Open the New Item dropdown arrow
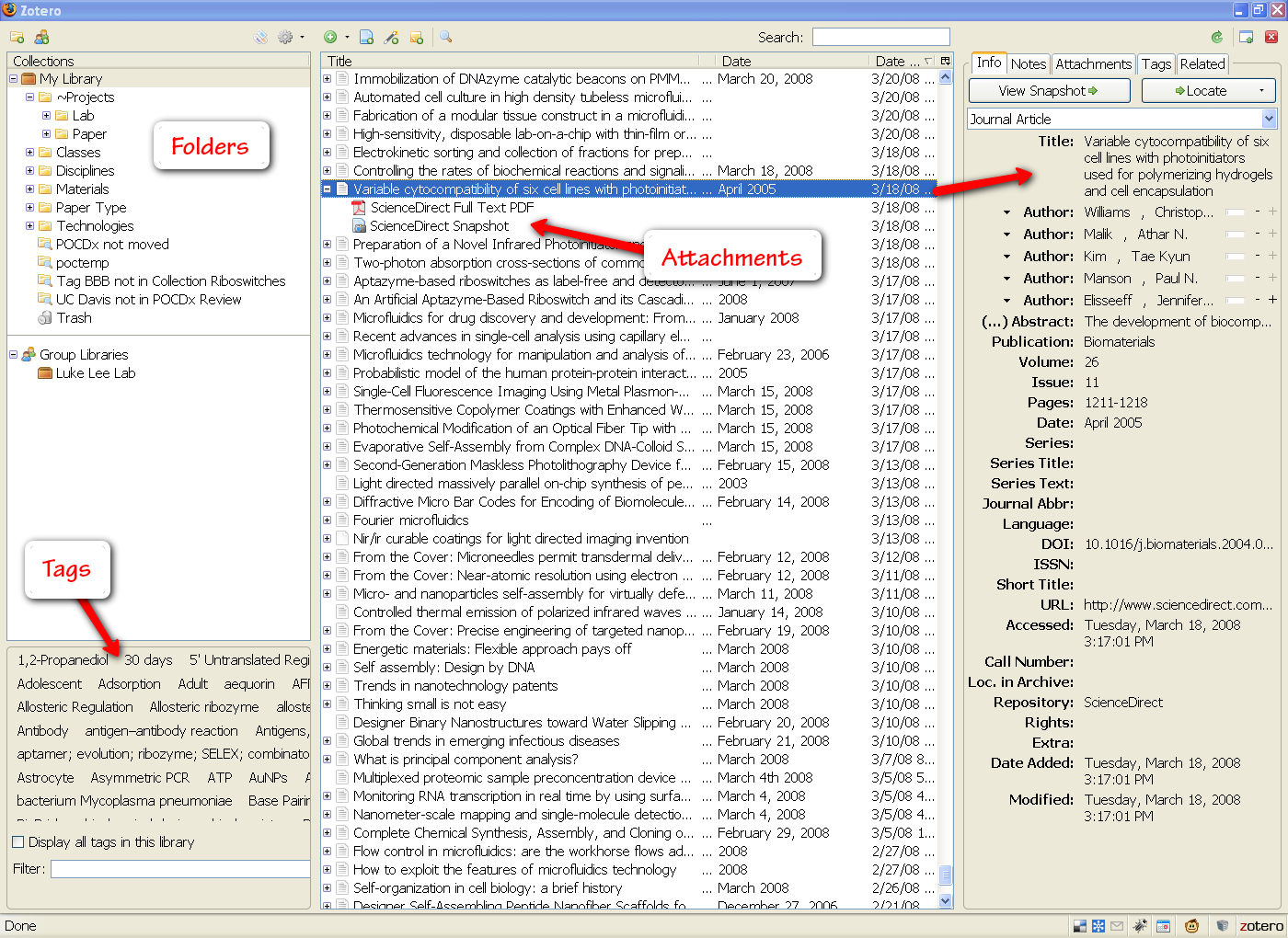This screenshot has height=938, width=1288. click(347, 38)
